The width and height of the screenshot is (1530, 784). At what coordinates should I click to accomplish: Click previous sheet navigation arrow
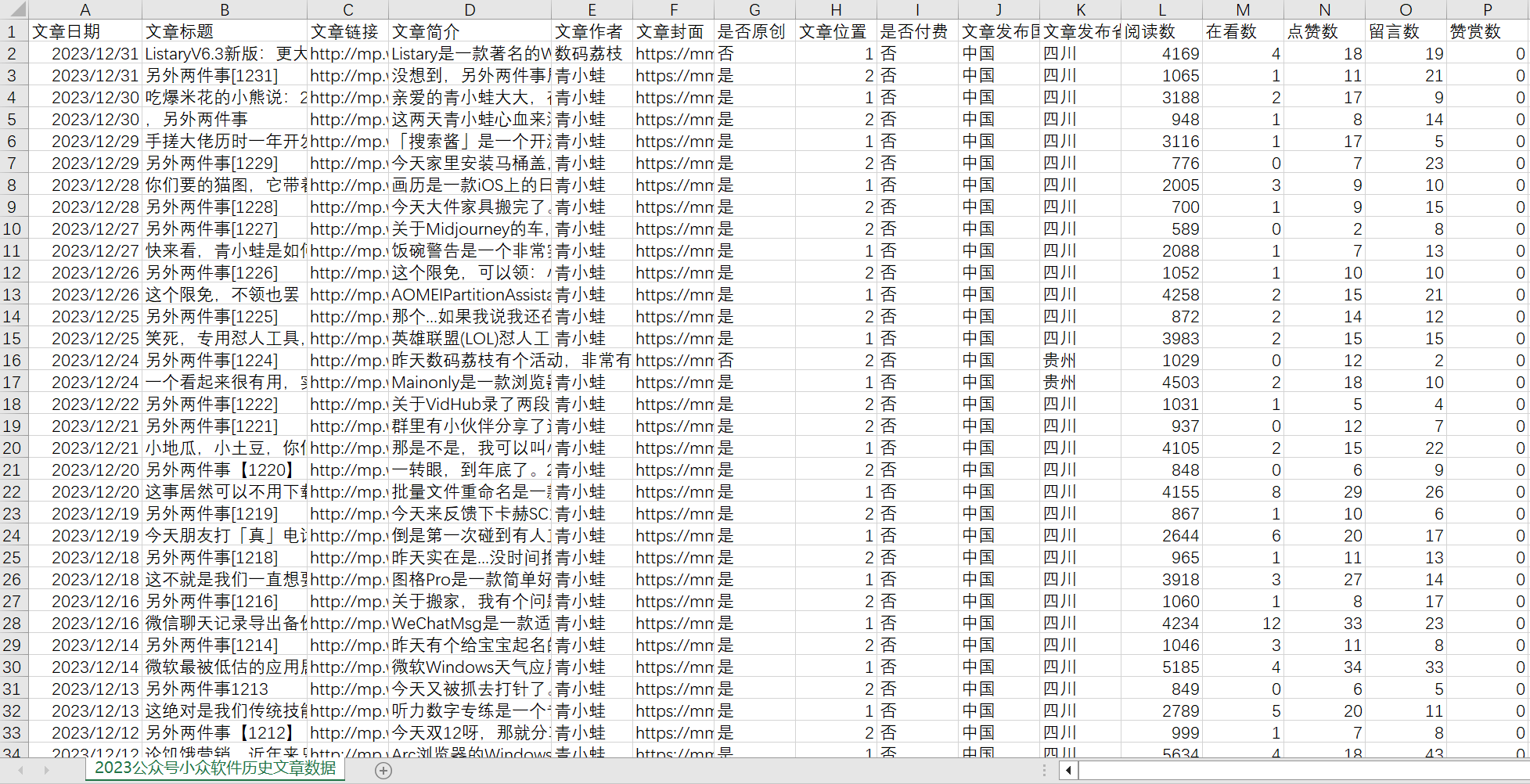click(x=21, y=771)
